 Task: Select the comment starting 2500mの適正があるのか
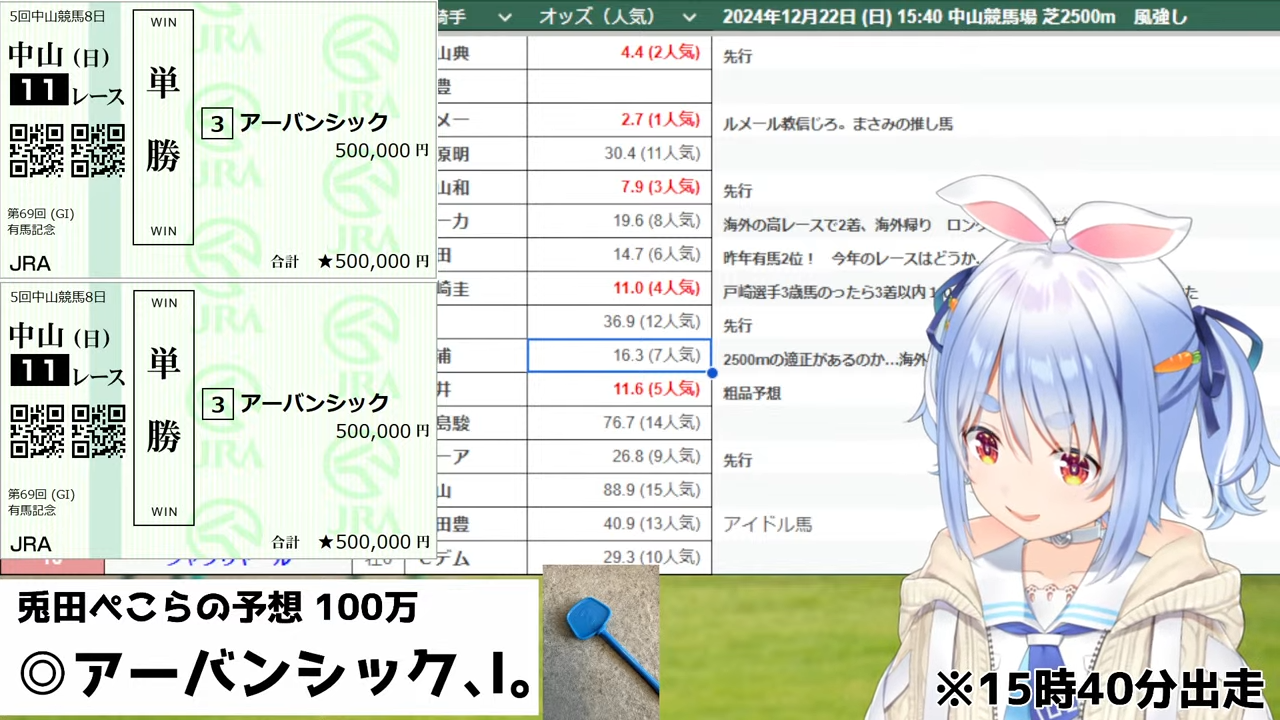pyautogui.click(x=825, y=359)
